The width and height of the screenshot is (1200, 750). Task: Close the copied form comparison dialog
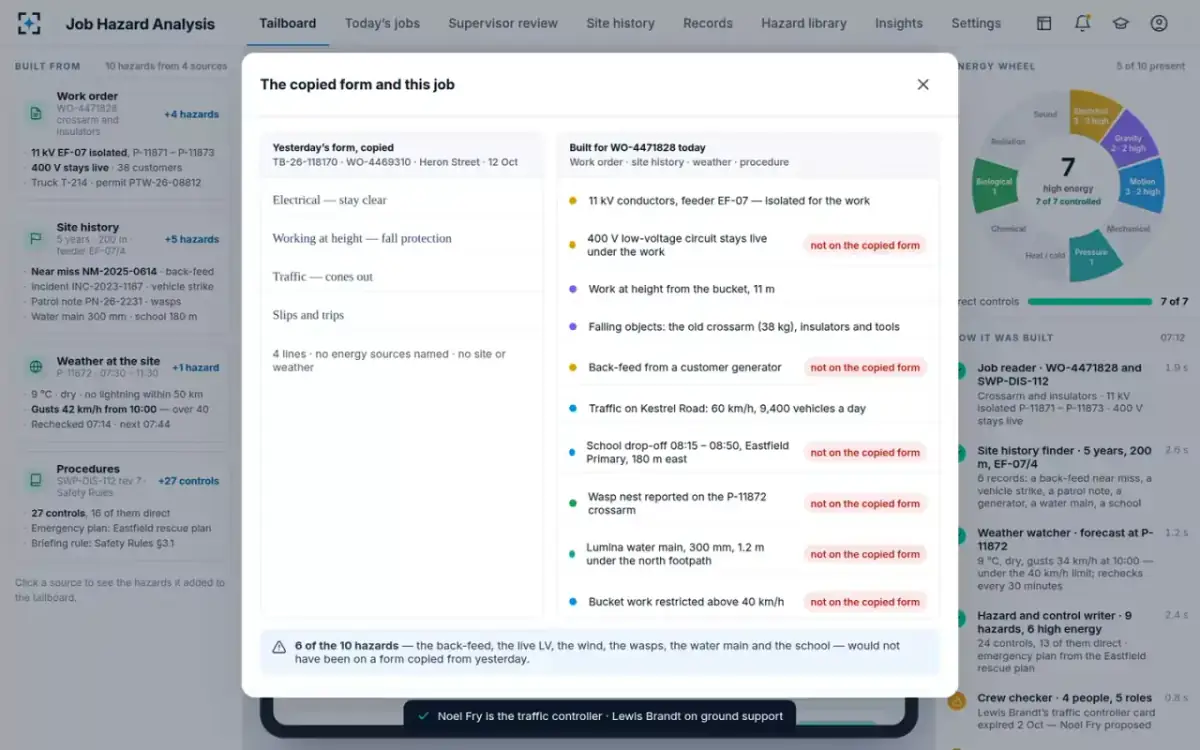point(923,84)
